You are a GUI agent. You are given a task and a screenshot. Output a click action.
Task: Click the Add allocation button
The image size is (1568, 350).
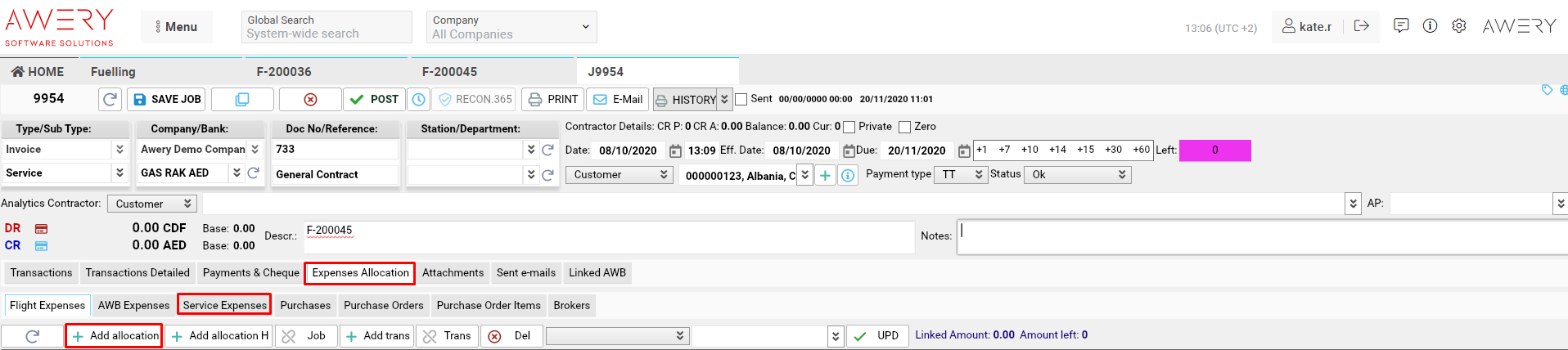tap(115, 335)
